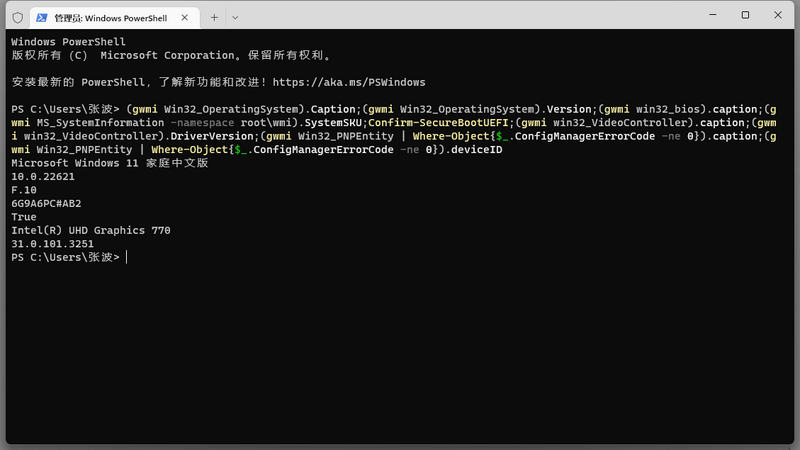
Task: Open the new tab profile dropdown
Action: point(235,18)
